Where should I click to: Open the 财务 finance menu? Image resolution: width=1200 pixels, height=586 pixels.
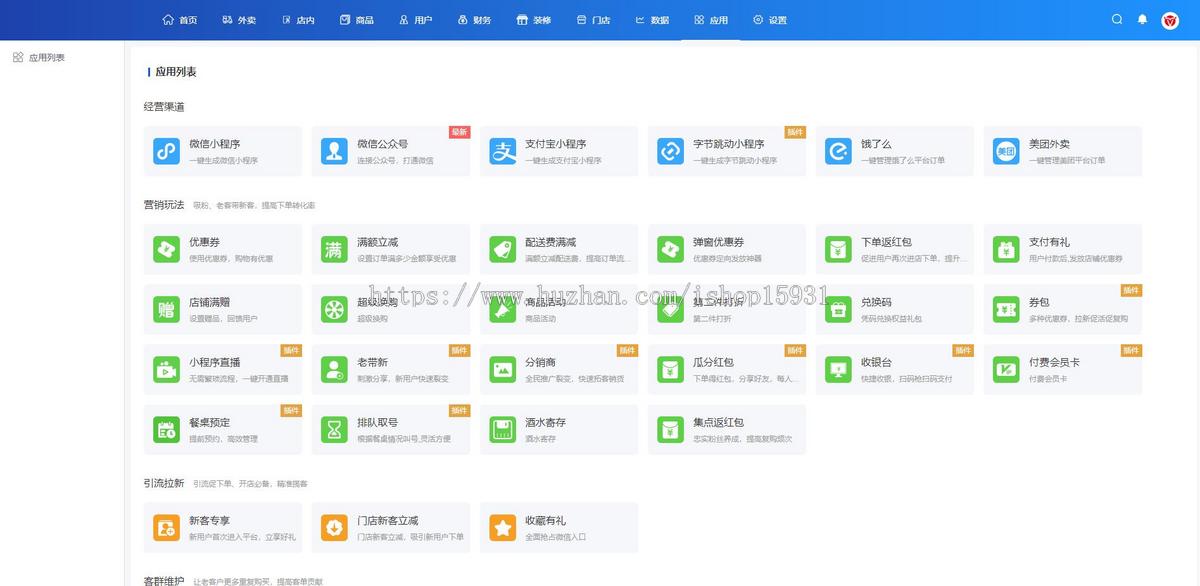(475, 20)
